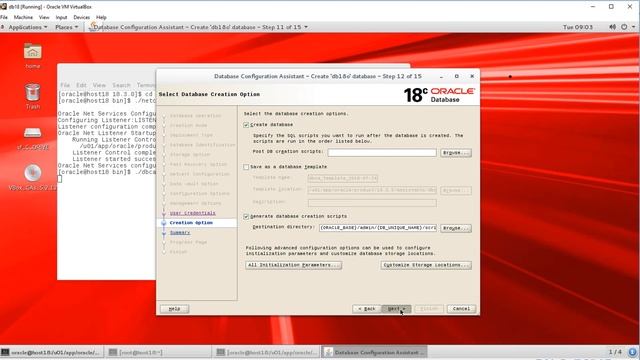This screenshot has height=360, width=640.
Task: Open Customize Storage Locations dialog
Action: click(x=426, y=265)
